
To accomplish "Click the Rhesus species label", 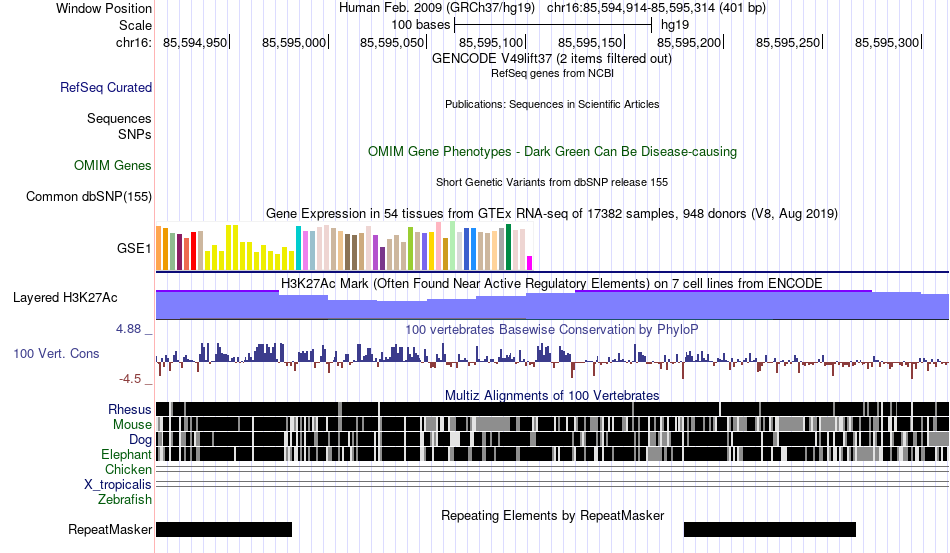I will pyautogui.click(x=130, y=409).
